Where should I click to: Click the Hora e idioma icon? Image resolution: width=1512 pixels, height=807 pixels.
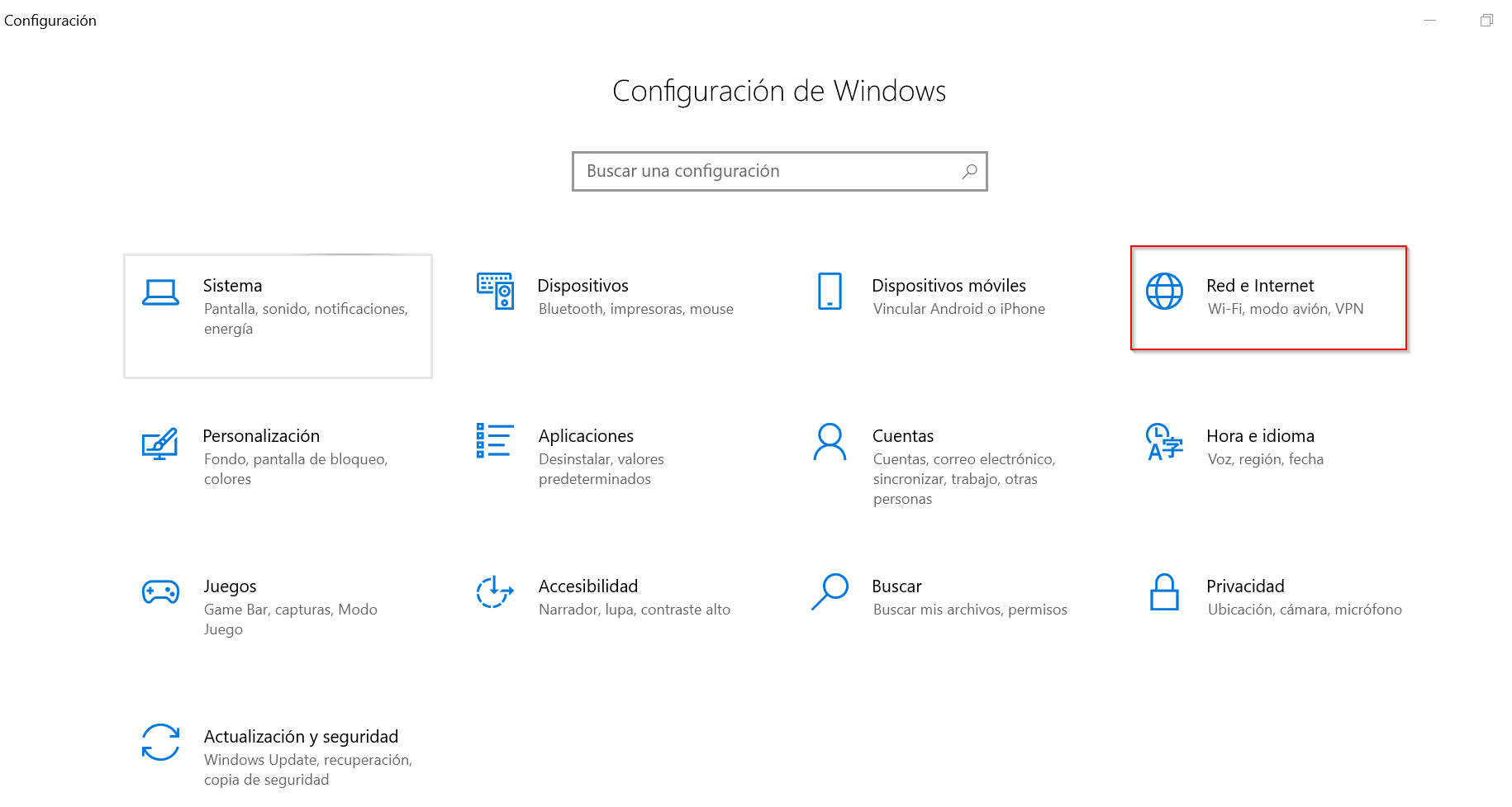click(x=1164, y=442)
